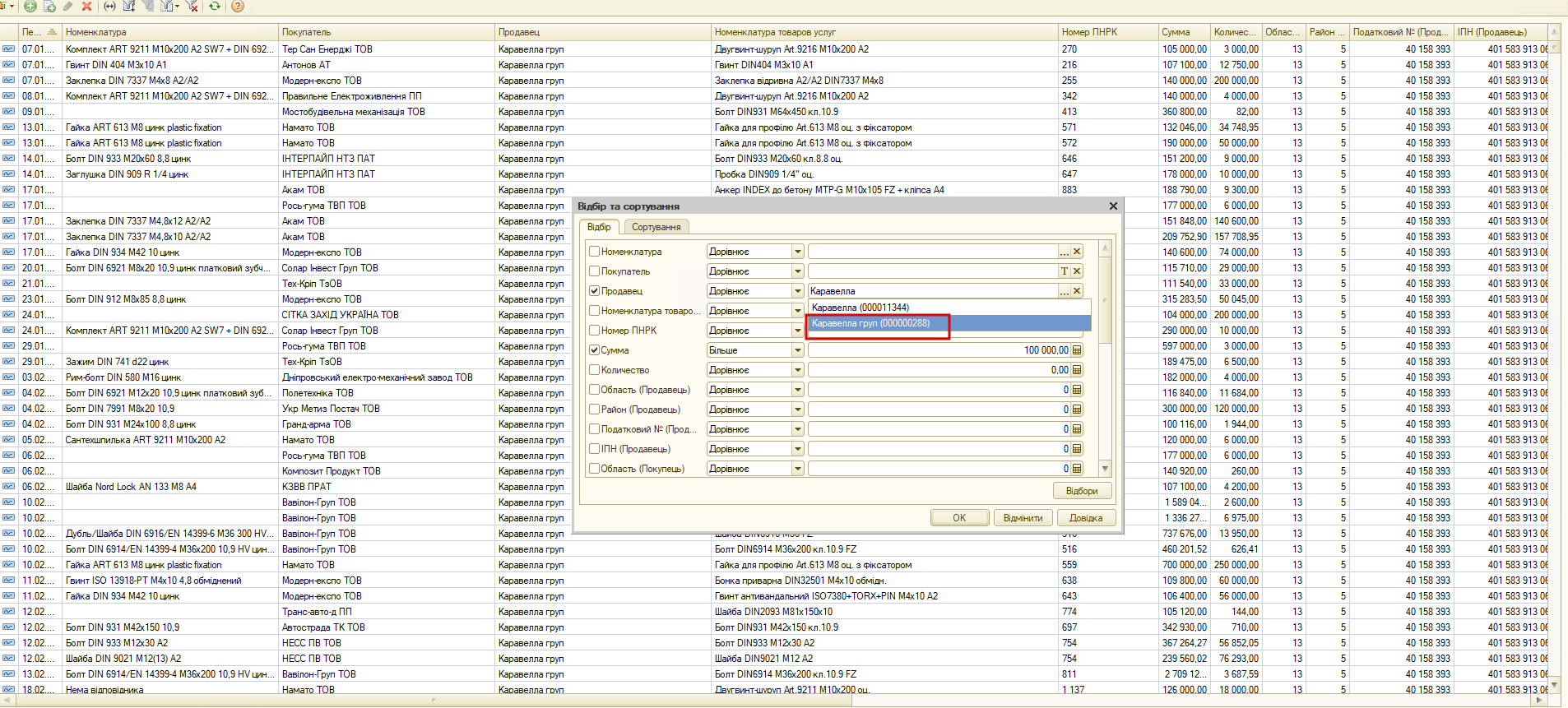Enable the Количество filter checkbox
This screenshot has height=708, width=1568.
click(594, 370)
